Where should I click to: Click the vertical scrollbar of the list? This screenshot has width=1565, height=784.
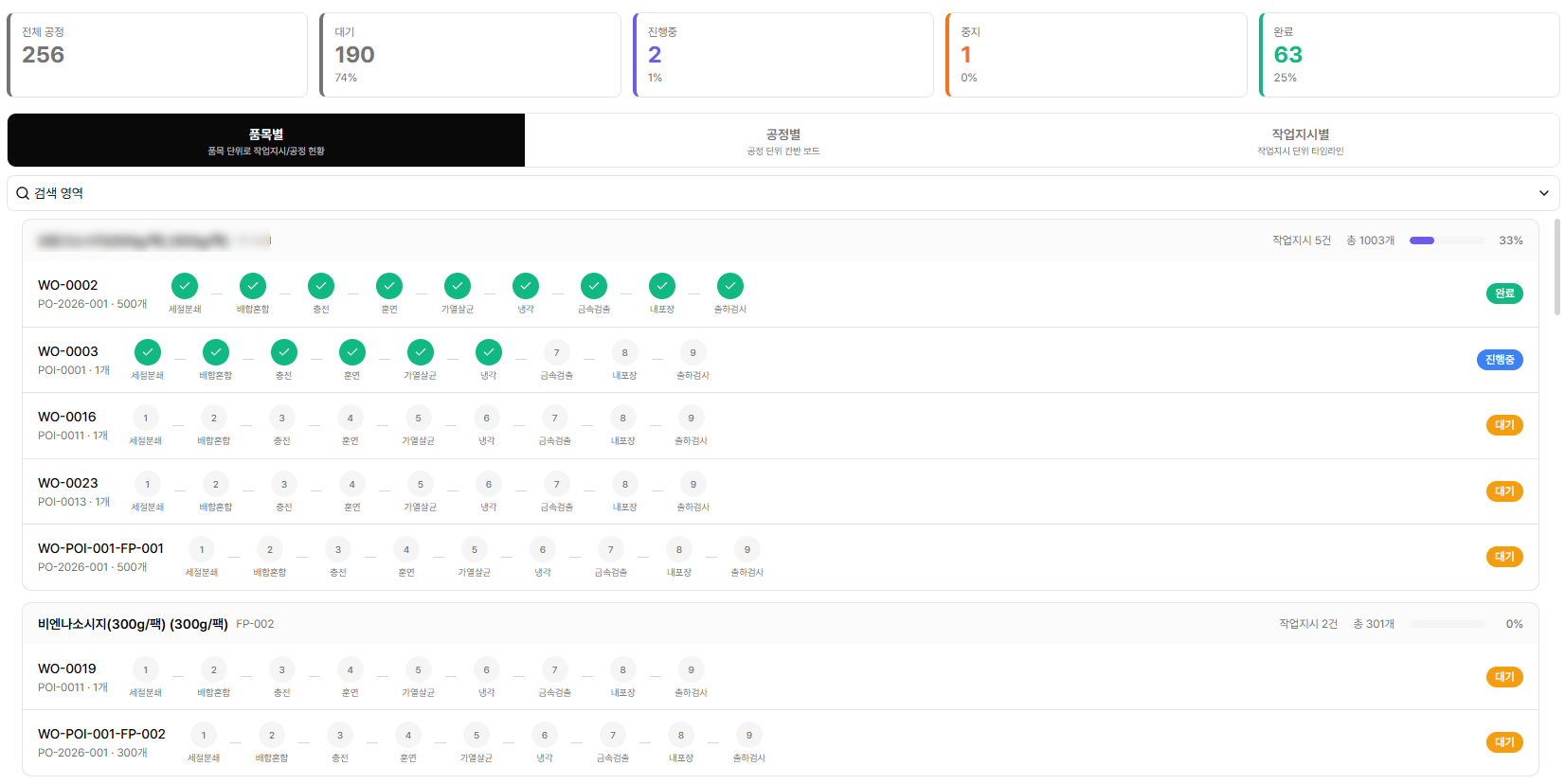pyautogui.click(x=1557, y=267)
